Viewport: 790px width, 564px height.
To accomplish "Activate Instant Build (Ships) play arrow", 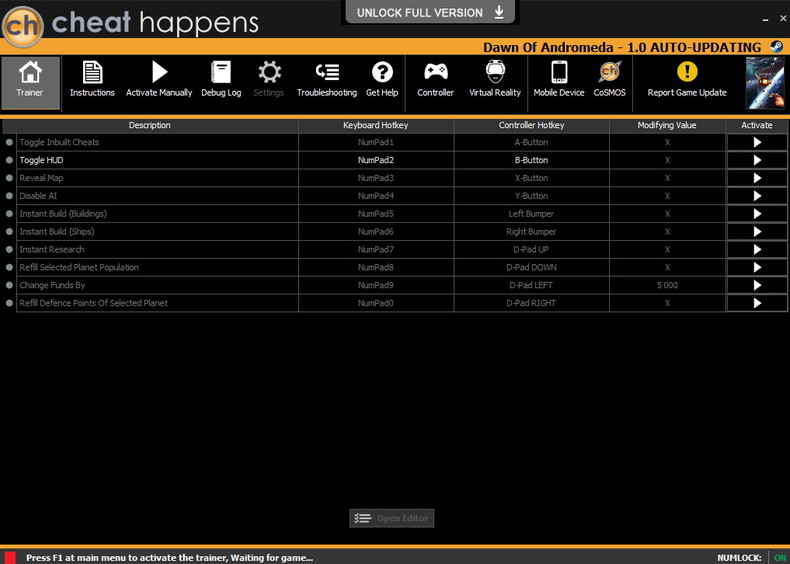I will (757, 232).
